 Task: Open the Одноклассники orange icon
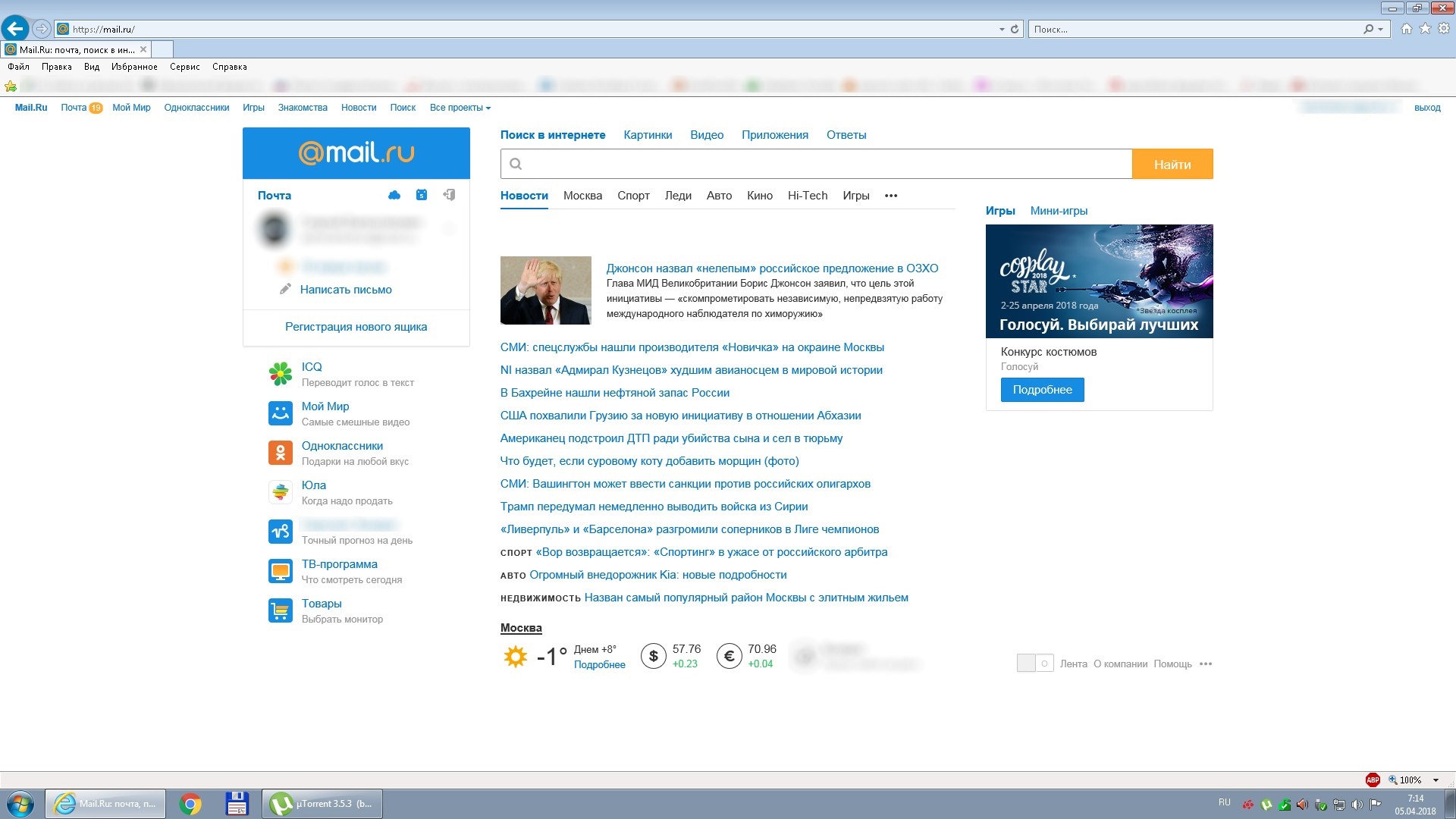pyautogui.click(x=281, y=453)
